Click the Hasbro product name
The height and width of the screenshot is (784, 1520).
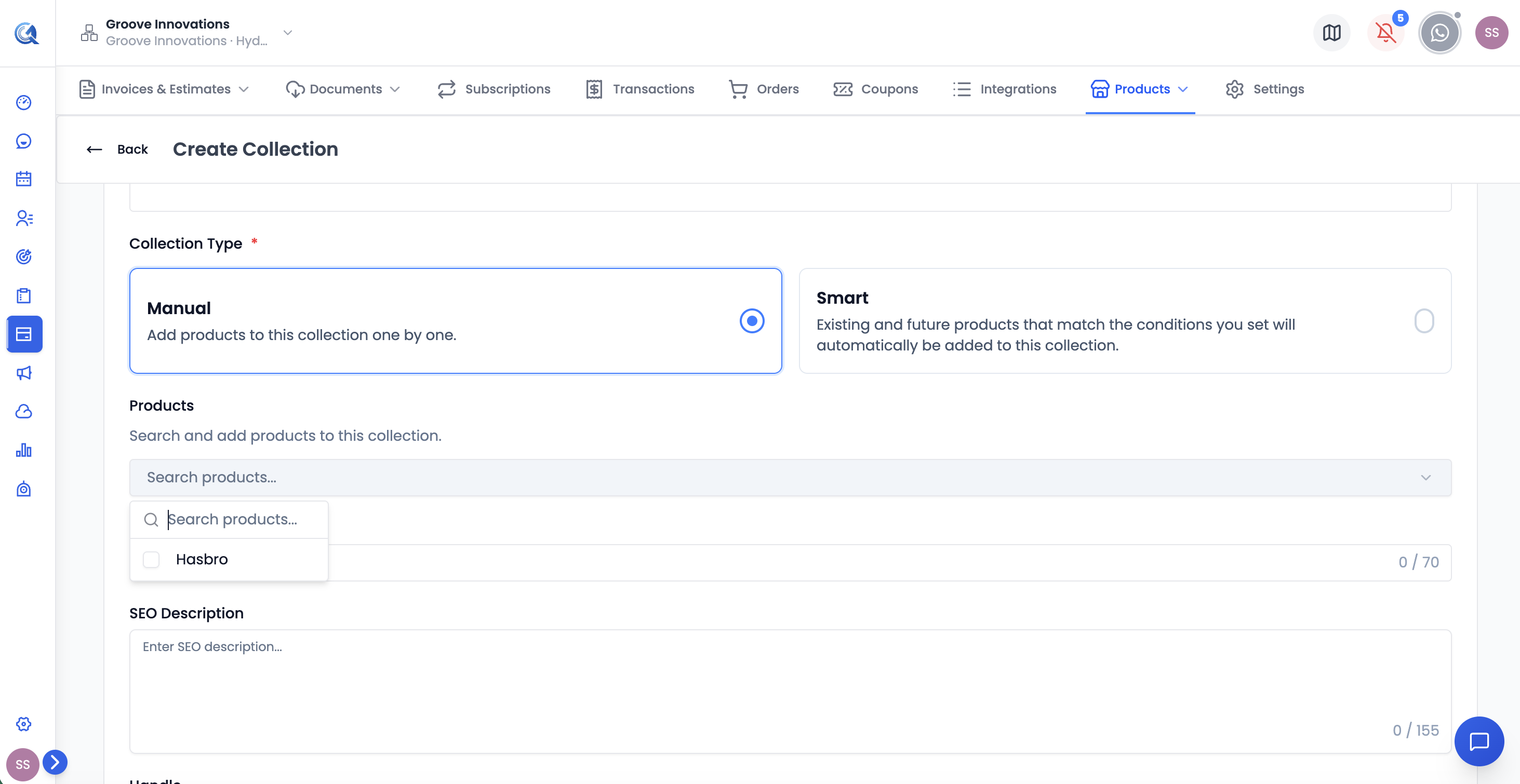pyautogui.click(x=202, y=559)
